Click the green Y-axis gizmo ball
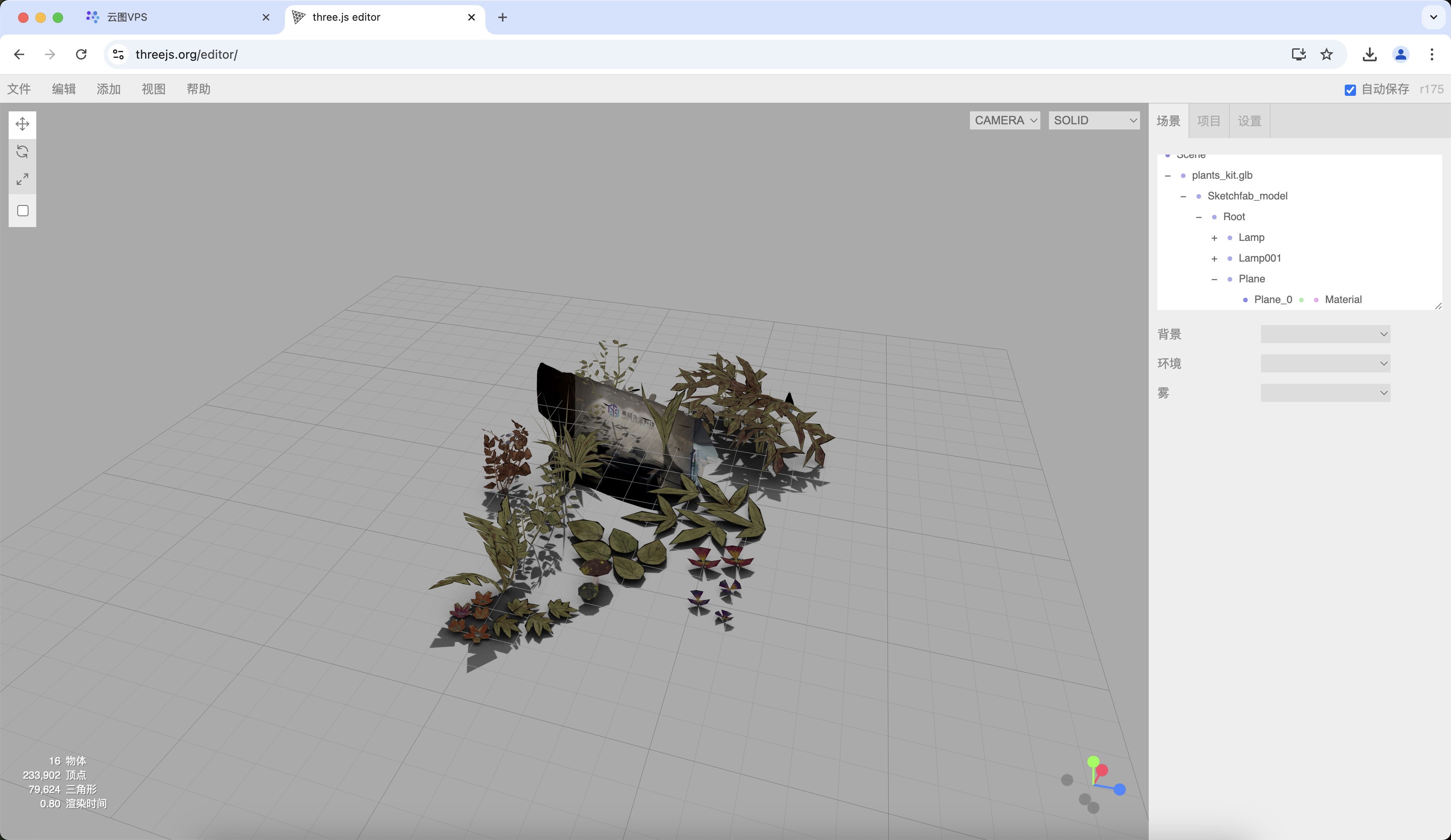 tap(1093, 762)
